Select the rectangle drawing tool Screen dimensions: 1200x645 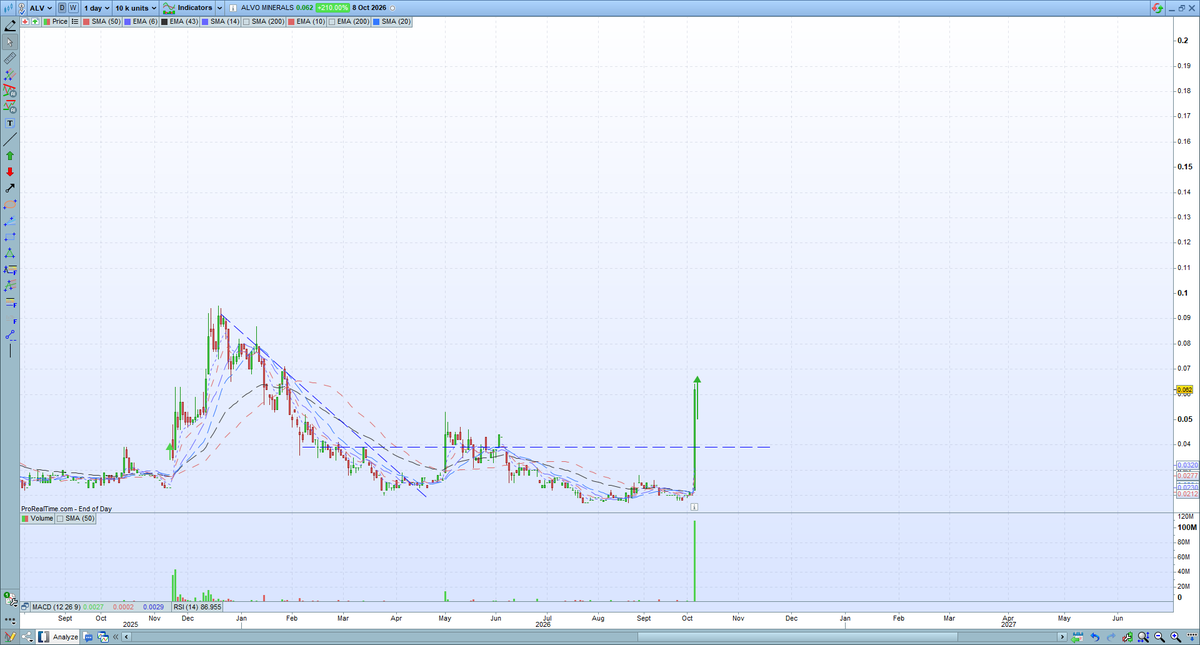[x=10, y=237]
